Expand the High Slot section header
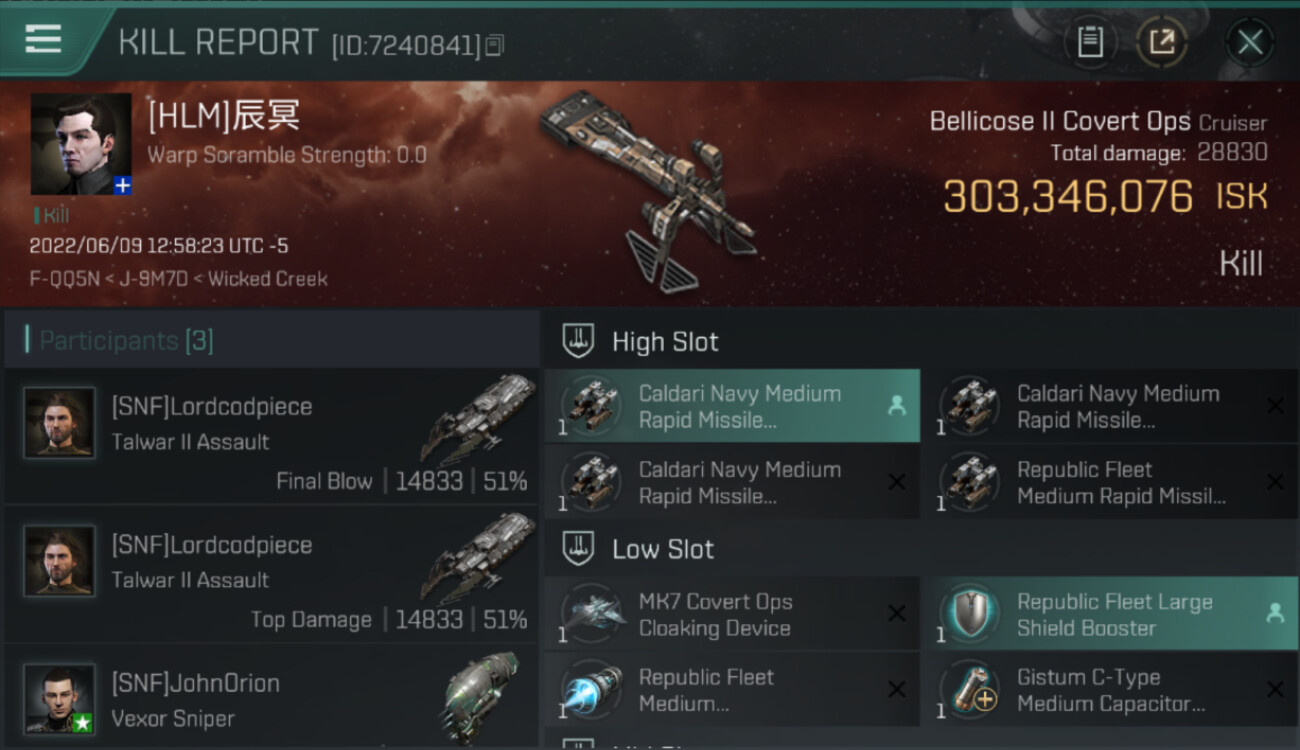 (x=920, y=341)
